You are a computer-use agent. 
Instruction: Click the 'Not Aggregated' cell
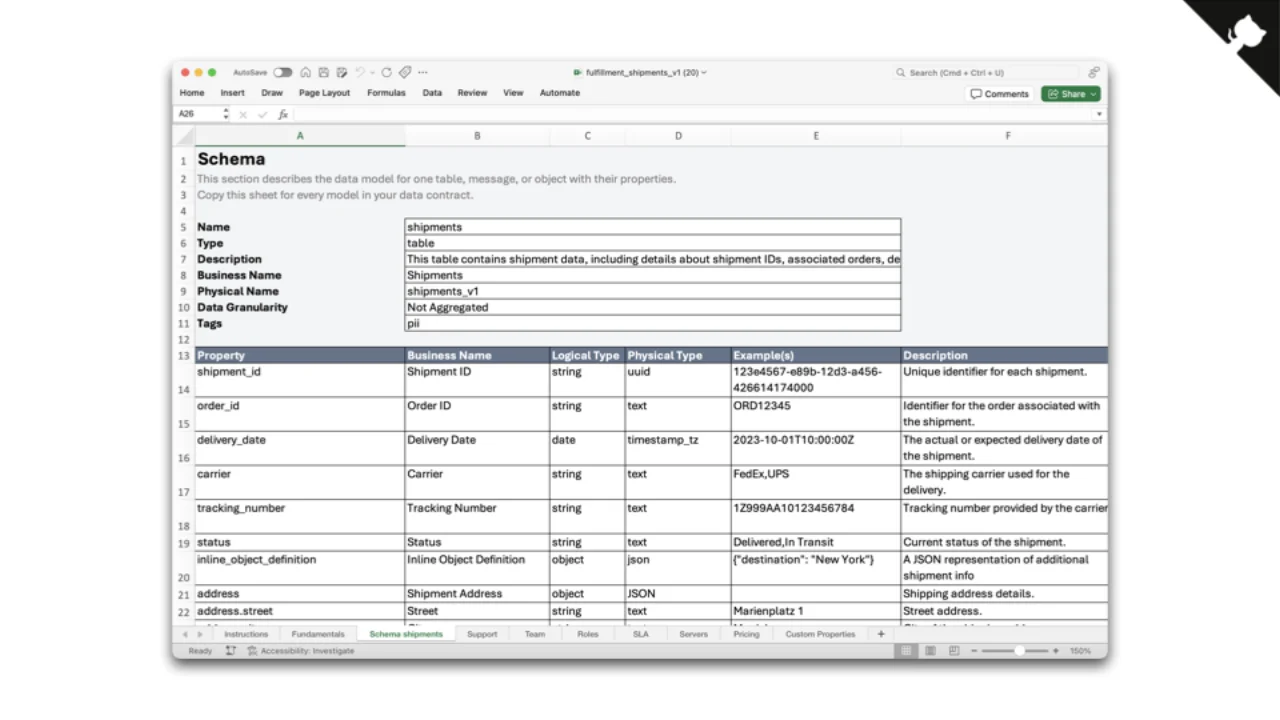(x=653, y=307)
